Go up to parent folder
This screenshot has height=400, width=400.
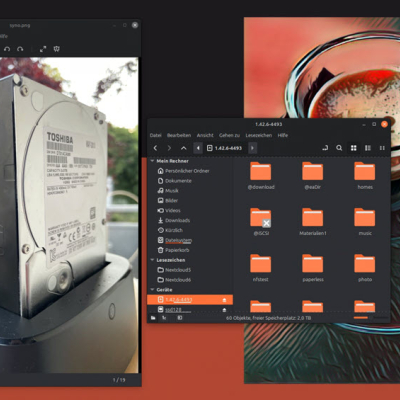coord(184,148)
